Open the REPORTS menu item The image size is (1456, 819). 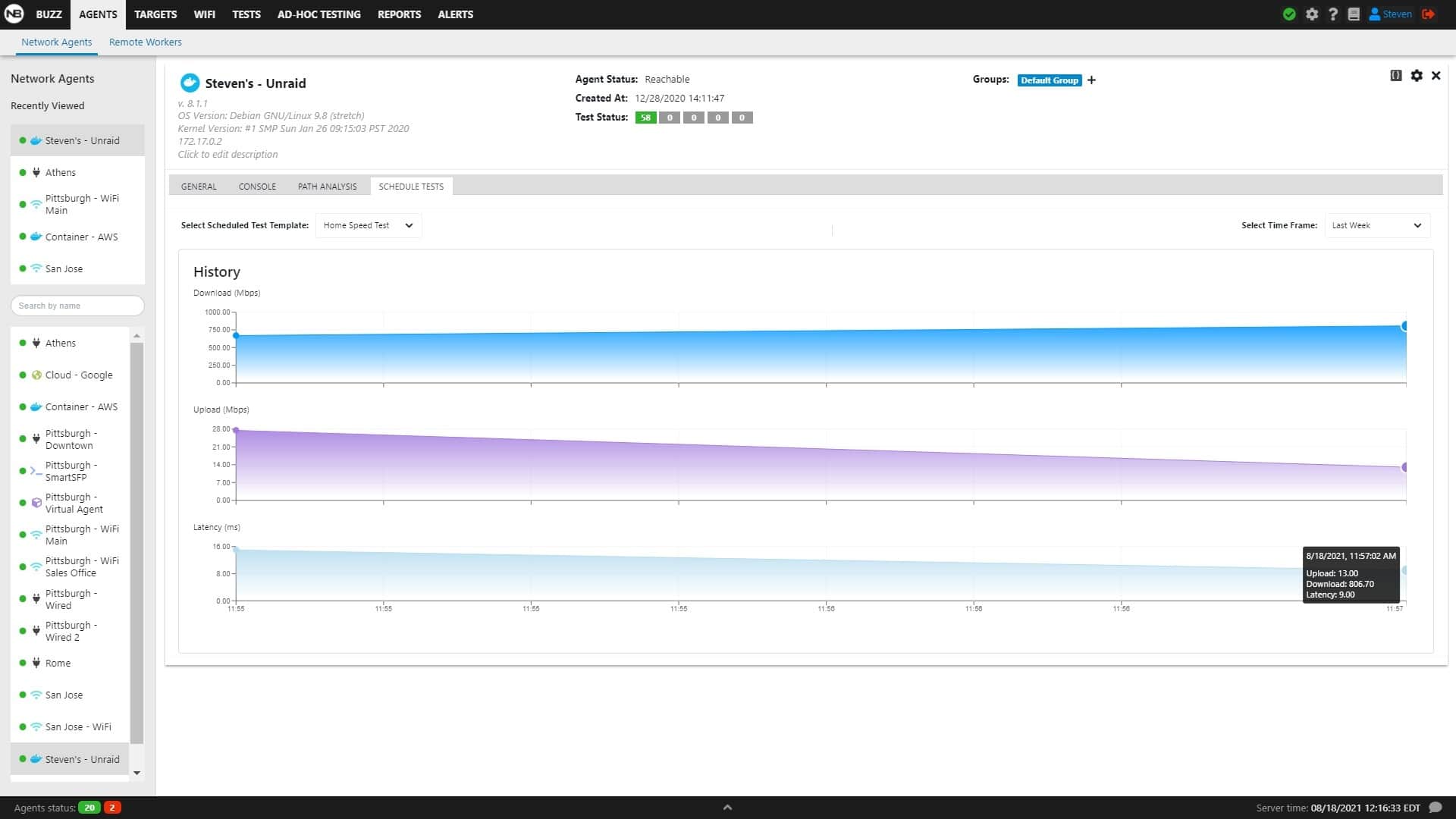(x=399, y=14)
